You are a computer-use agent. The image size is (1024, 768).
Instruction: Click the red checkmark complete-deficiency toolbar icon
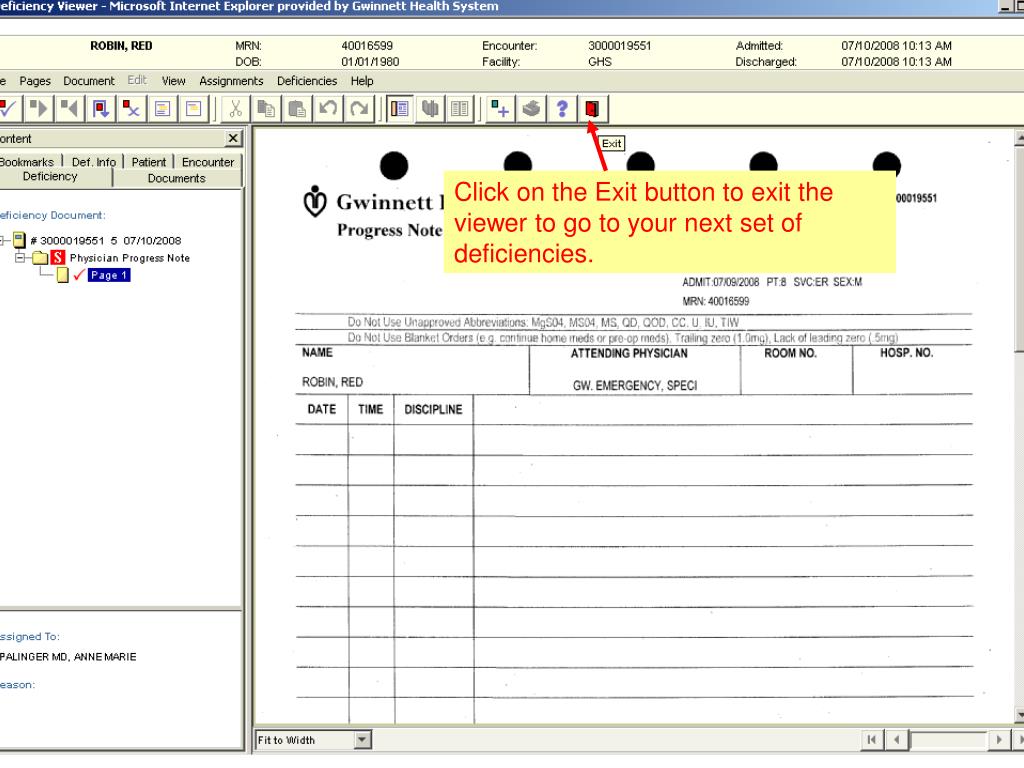9,108
